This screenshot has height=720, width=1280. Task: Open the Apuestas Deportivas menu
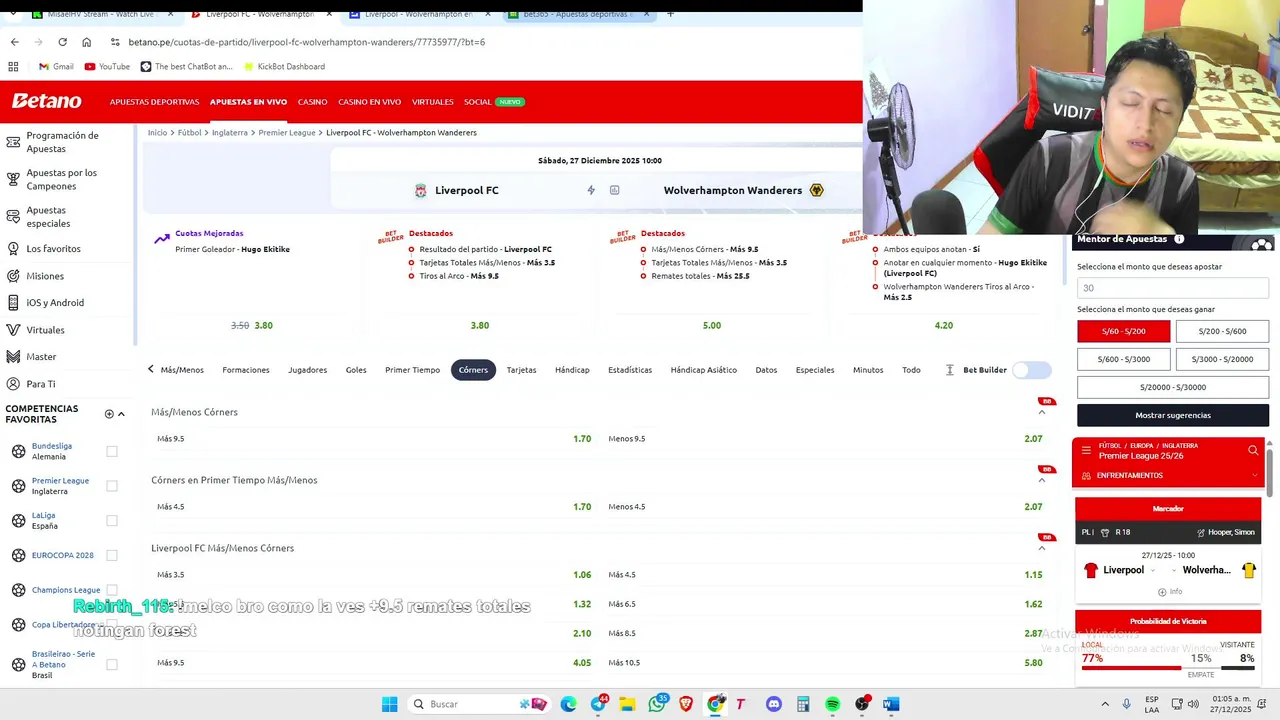point(154,102)
